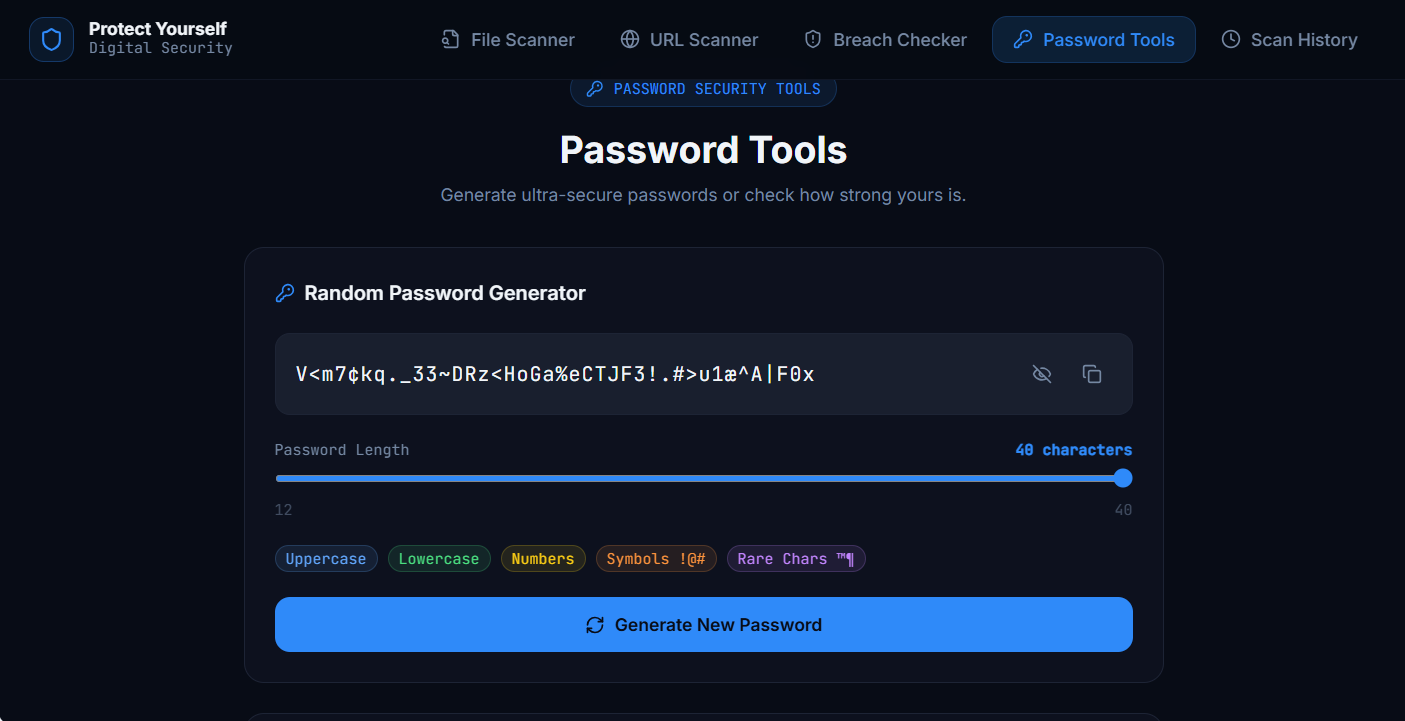Toggle the Numbers character option
The width and height of the screenshot is (1405, 721).
click(543, 559)
